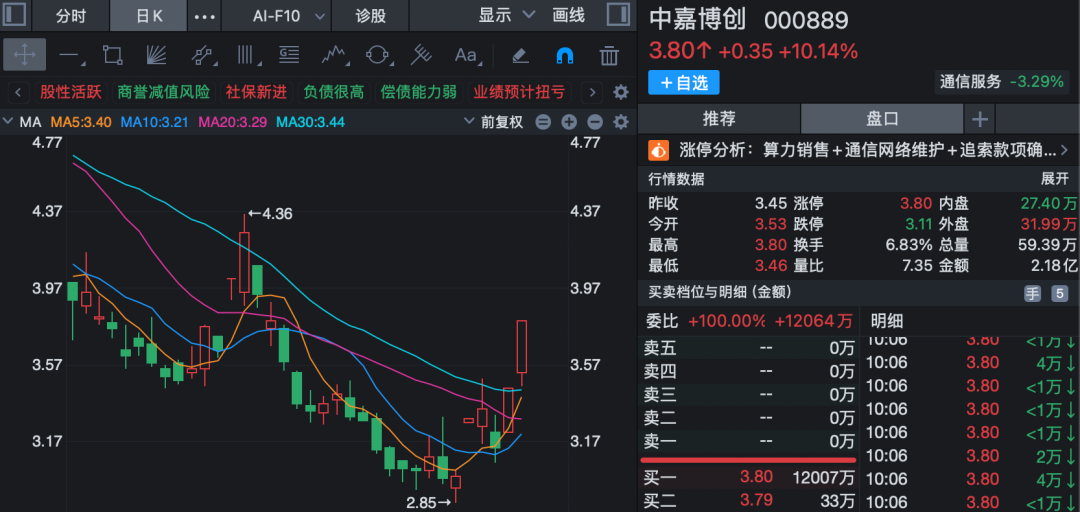Open the 前复权 adjustment dropdown

coord(493,123)
